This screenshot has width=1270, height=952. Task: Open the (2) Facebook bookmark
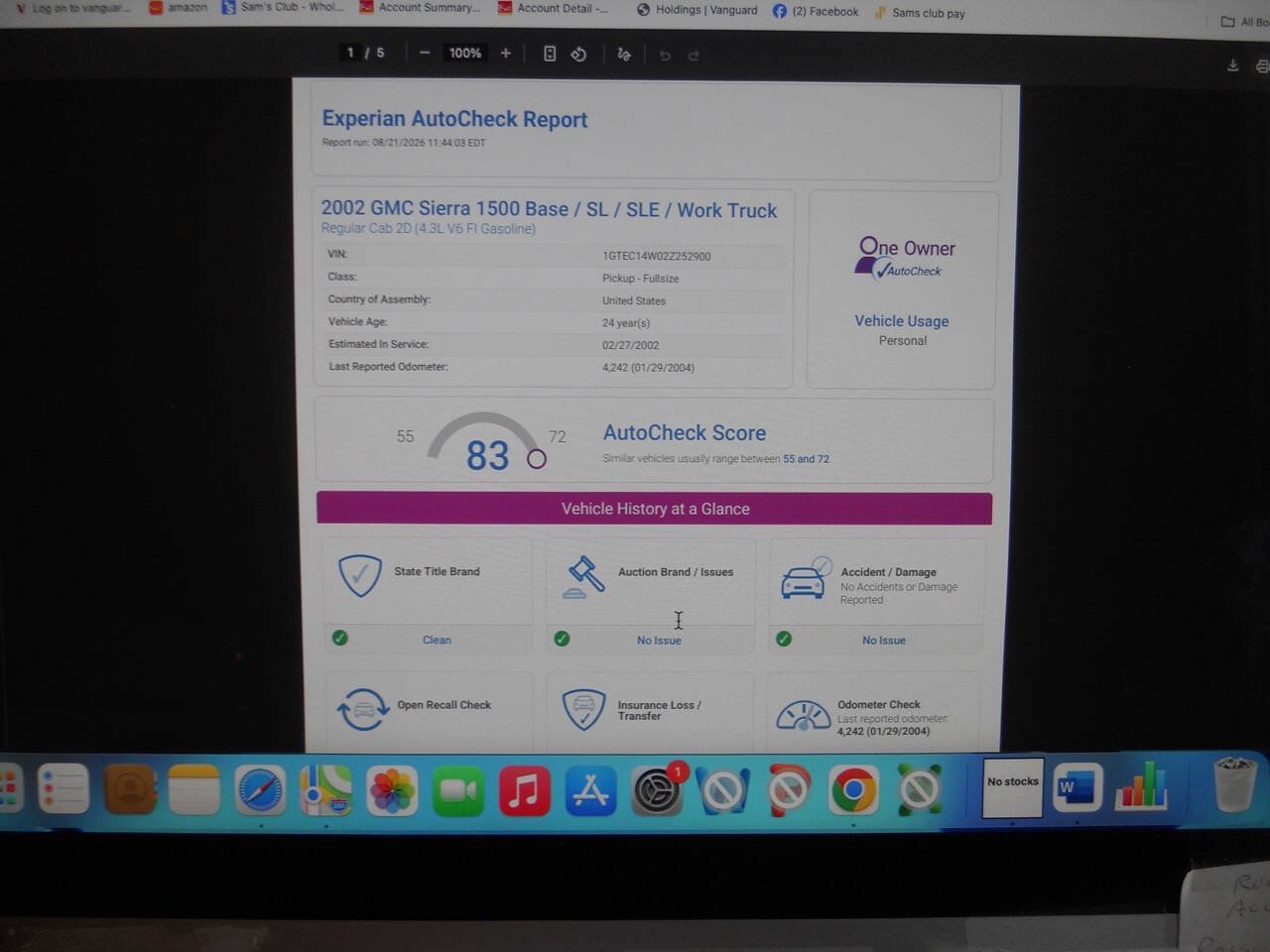(816, 11)
